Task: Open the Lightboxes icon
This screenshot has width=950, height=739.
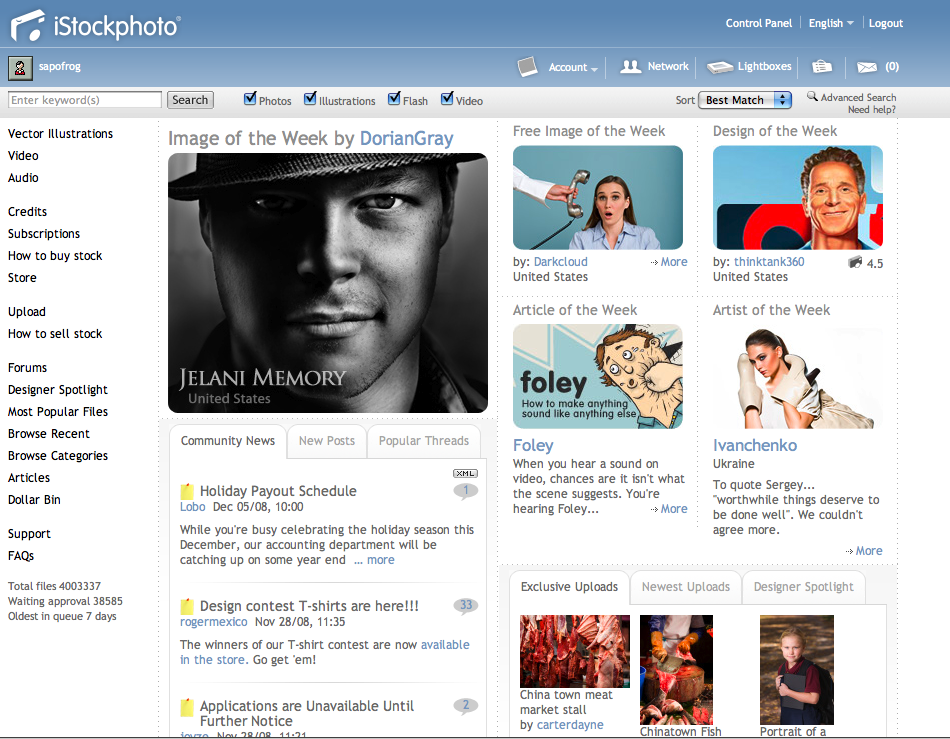Action: pyautogui.click(x=720, y=67)
